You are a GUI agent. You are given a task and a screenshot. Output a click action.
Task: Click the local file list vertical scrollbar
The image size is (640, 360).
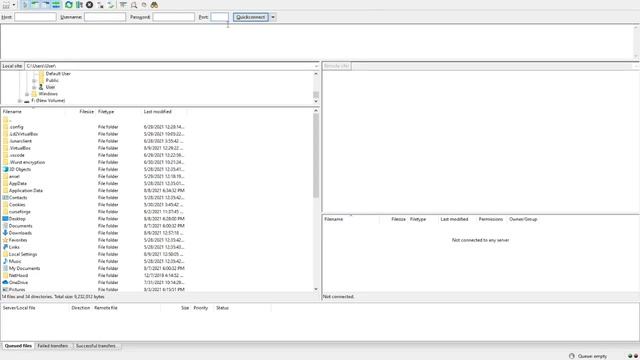(316, 155)
